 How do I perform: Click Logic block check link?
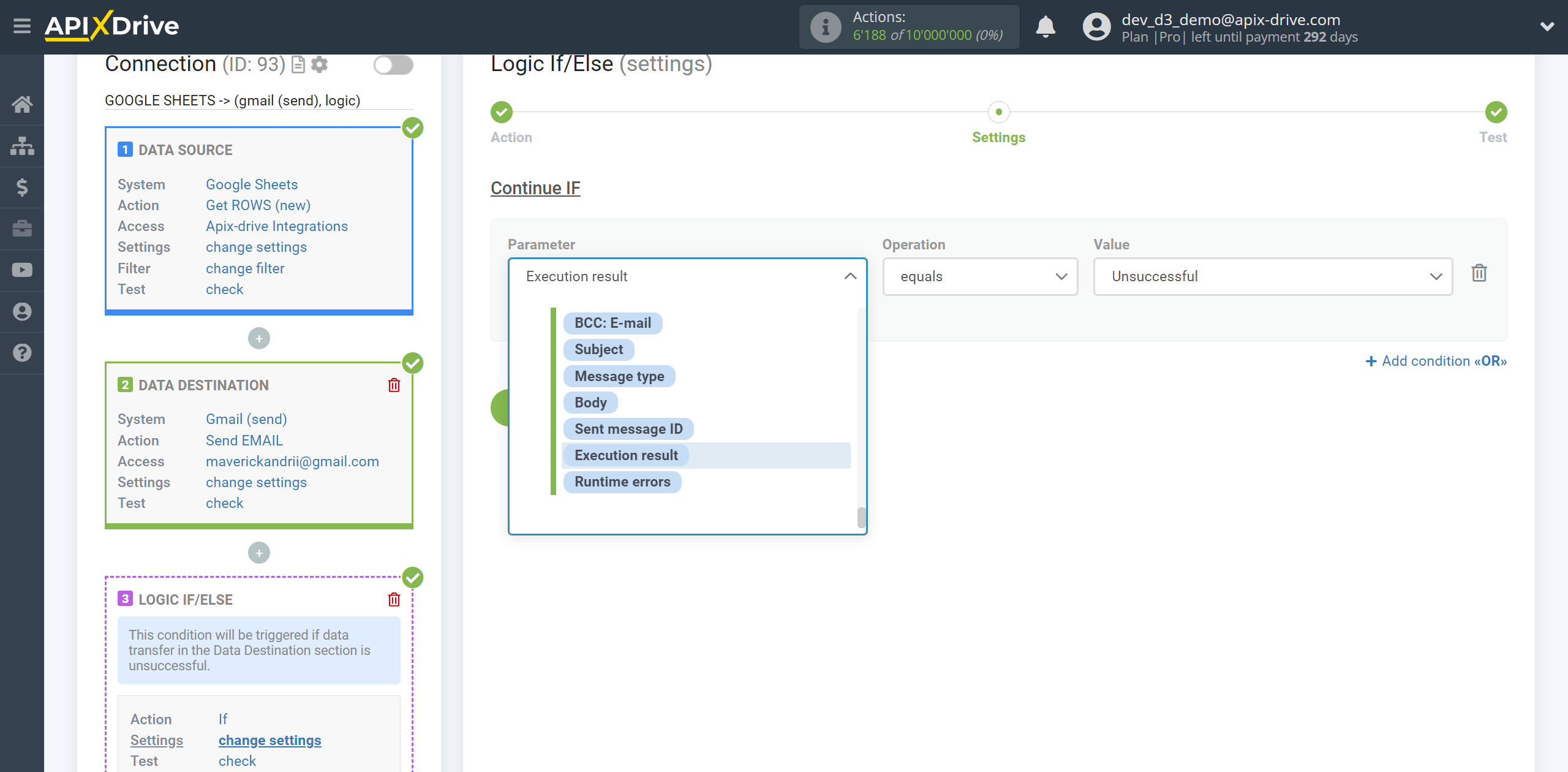(x=237, y=761)
